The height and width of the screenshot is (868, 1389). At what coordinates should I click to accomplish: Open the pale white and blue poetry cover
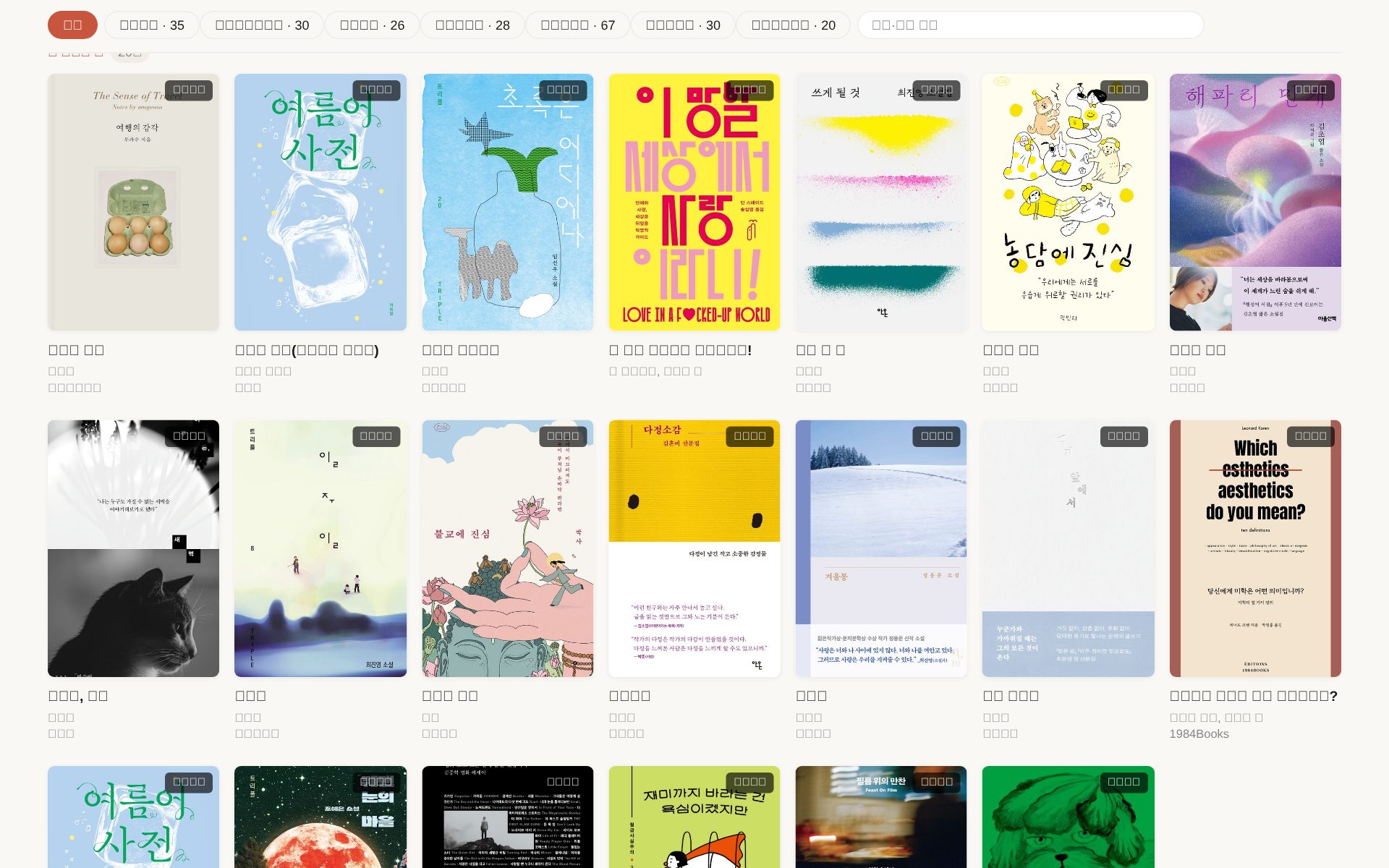click(x=1068, y=548)
